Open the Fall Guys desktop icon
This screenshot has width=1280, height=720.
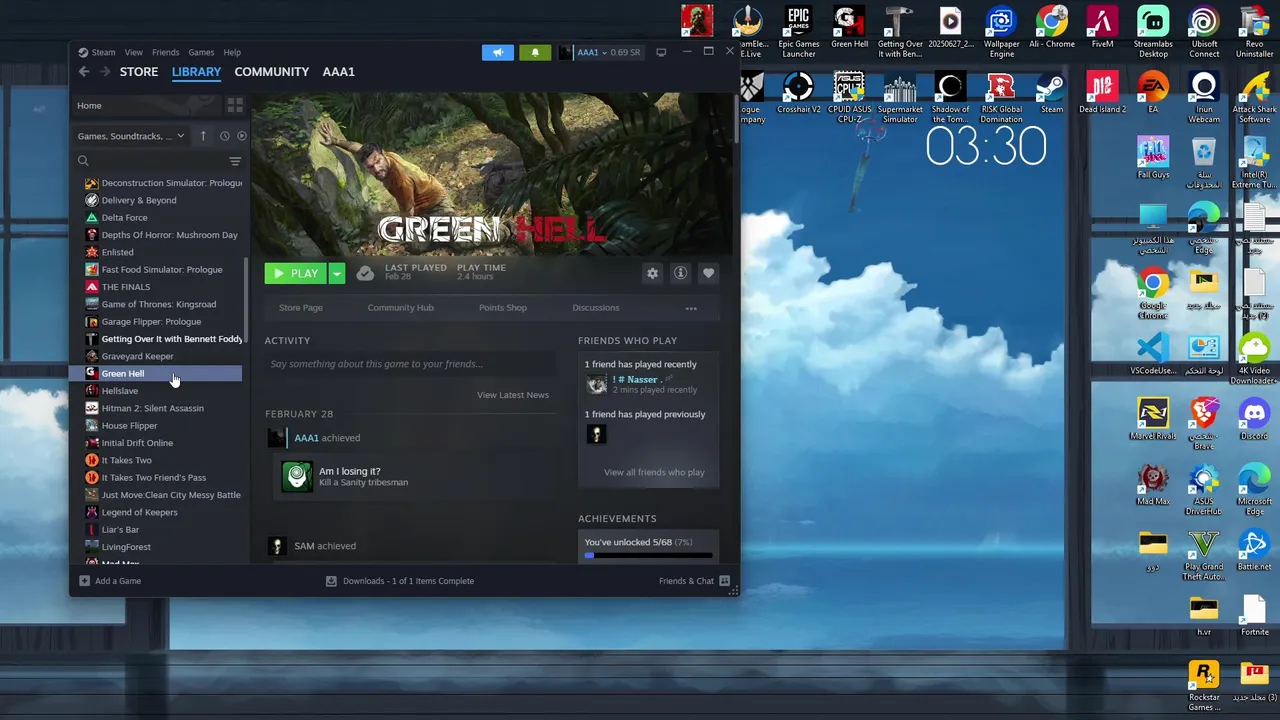[1153, 158]
